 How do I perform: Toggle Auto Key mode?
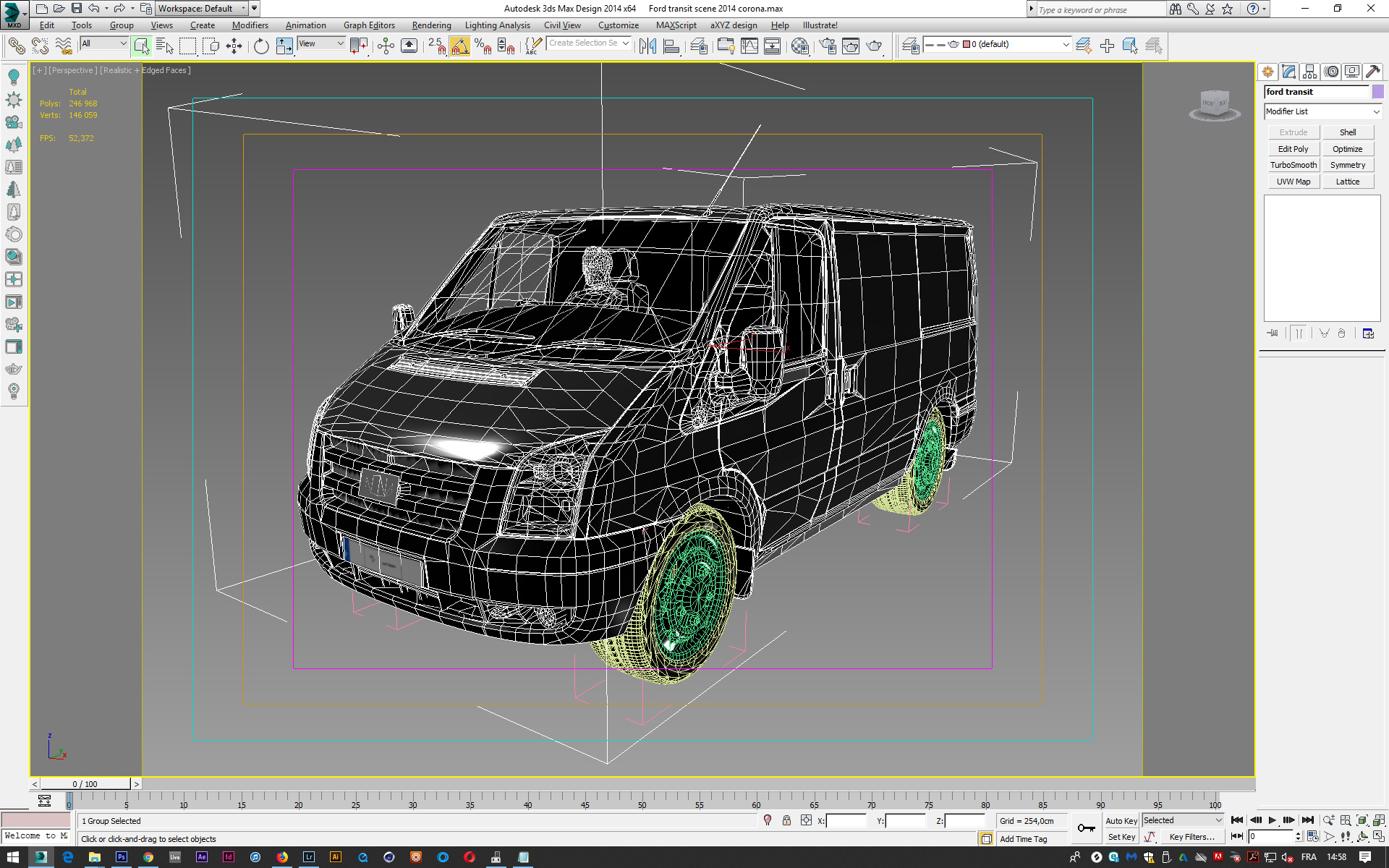pos(1121,821)
